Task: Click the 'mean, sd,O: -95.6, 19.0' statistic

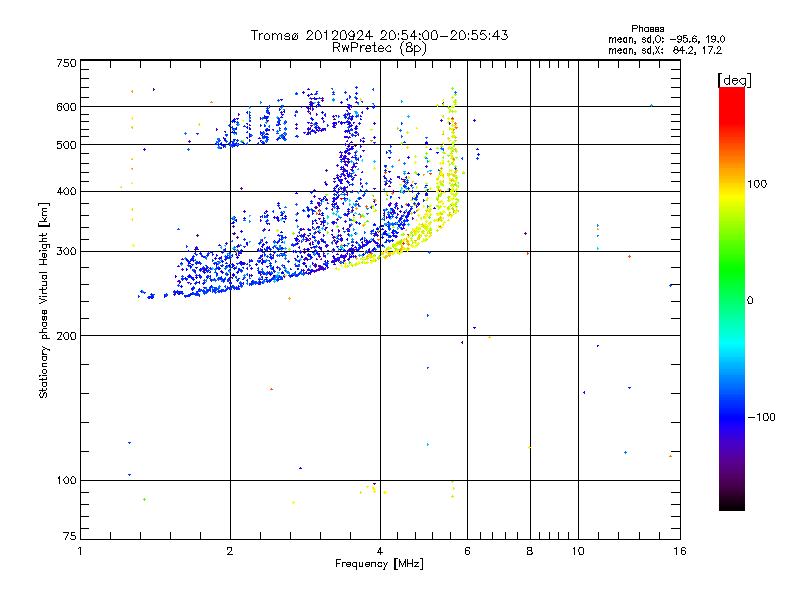Action: coord(666,39)
